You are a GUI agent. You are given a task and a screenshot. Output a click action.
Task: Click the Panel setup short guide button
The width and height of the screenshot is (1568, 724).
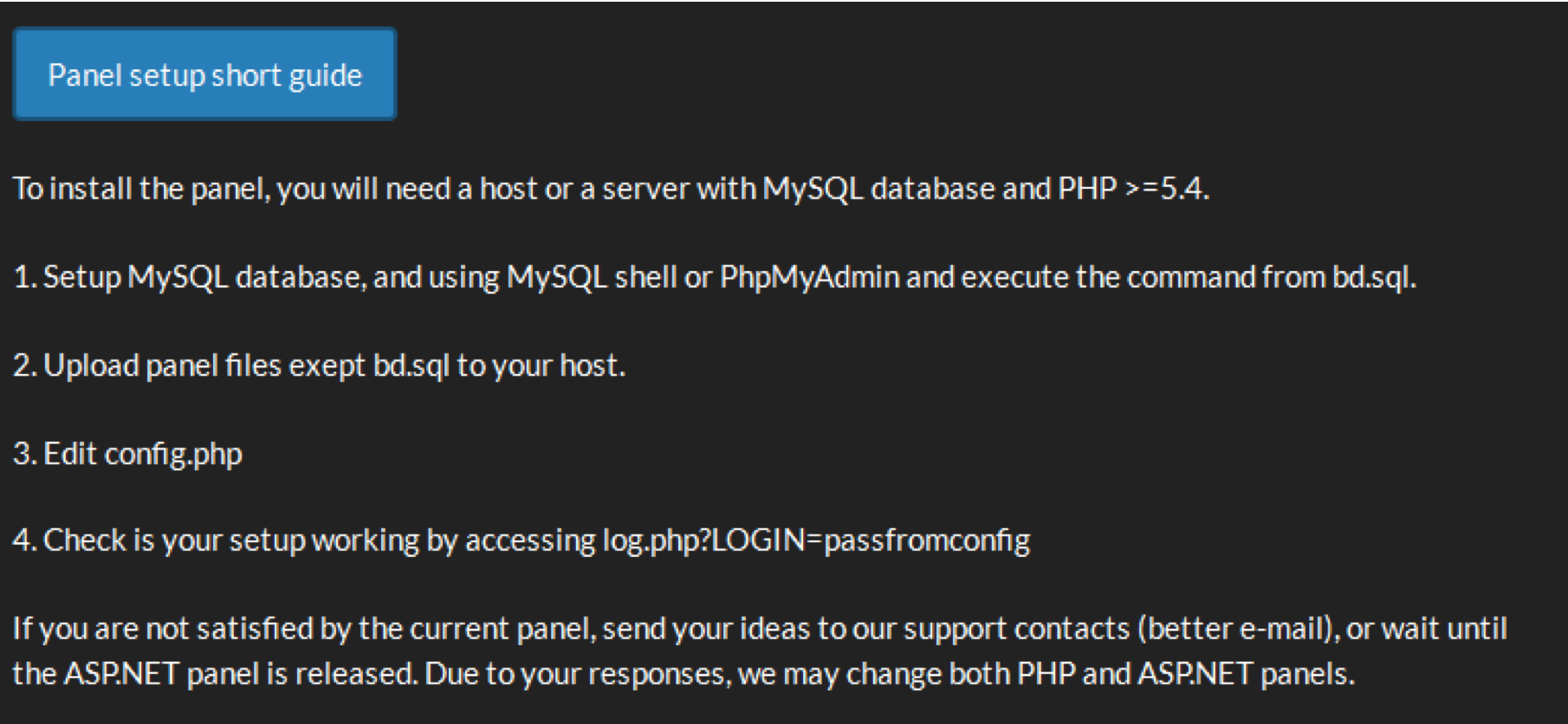[x=204, y=74]
